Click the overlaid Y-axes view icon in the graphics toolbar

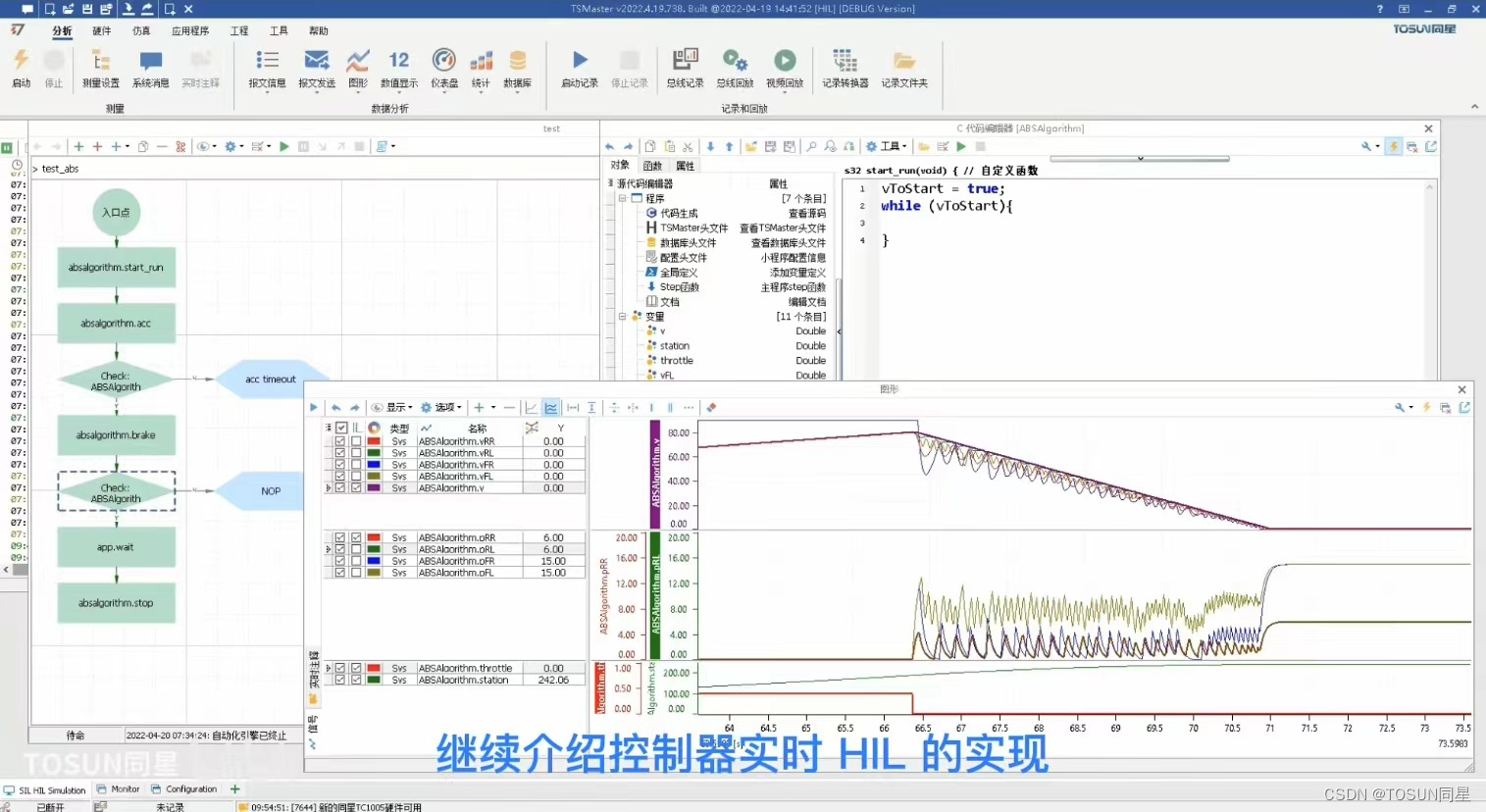click(x=532, y=407)
